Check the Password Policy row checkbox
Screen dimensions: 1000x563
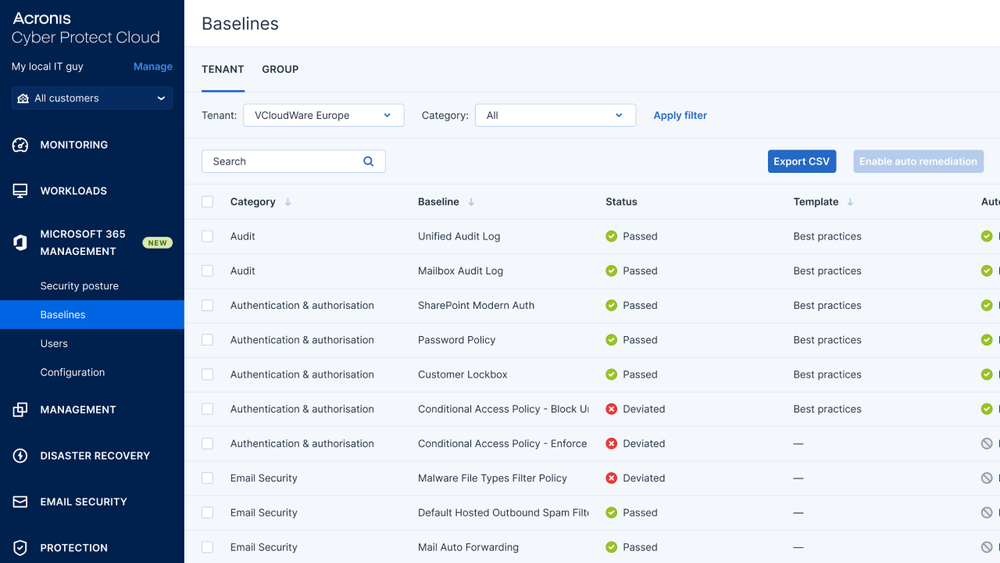coord(207,340)
